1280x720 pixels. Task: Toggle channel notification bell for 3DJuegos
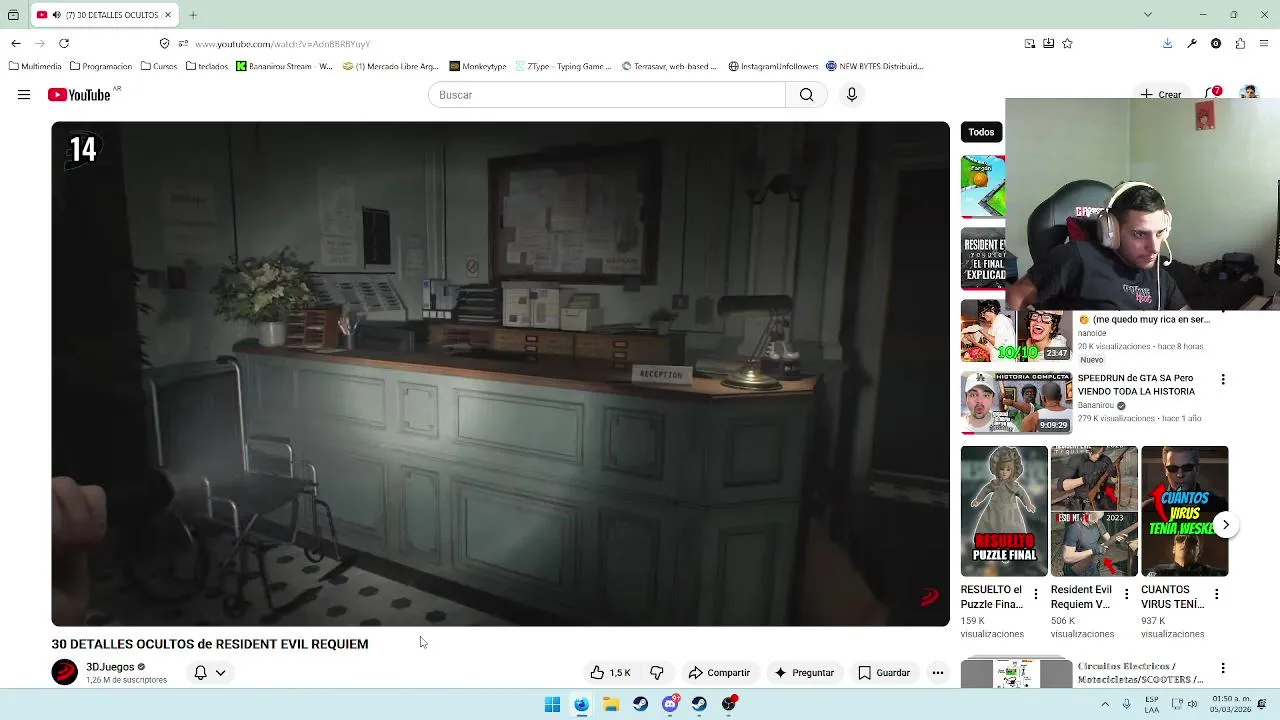tap(200, 673)
